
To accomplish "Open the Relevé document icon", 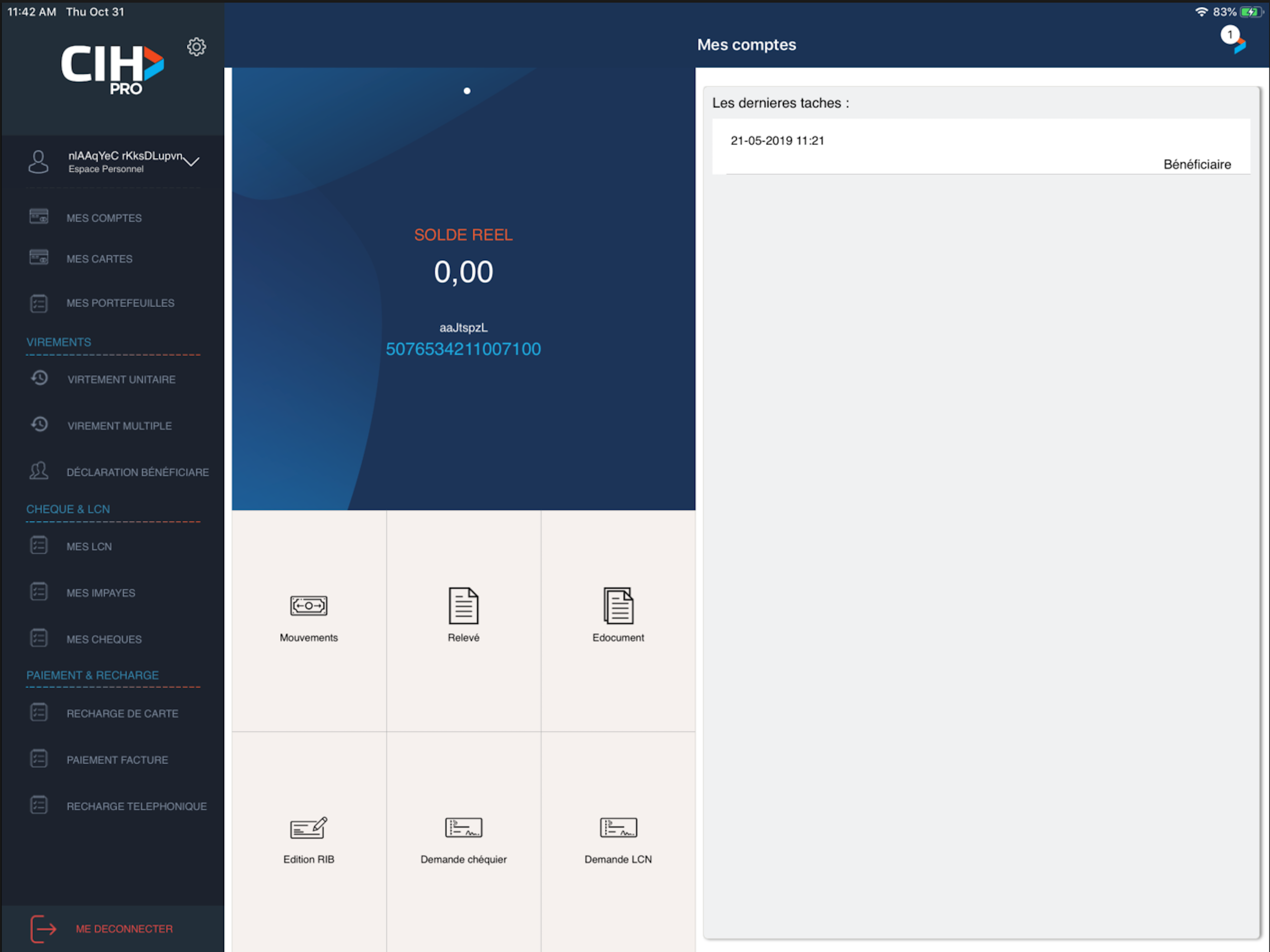I will pyautogui.click(x=463, y=605).
